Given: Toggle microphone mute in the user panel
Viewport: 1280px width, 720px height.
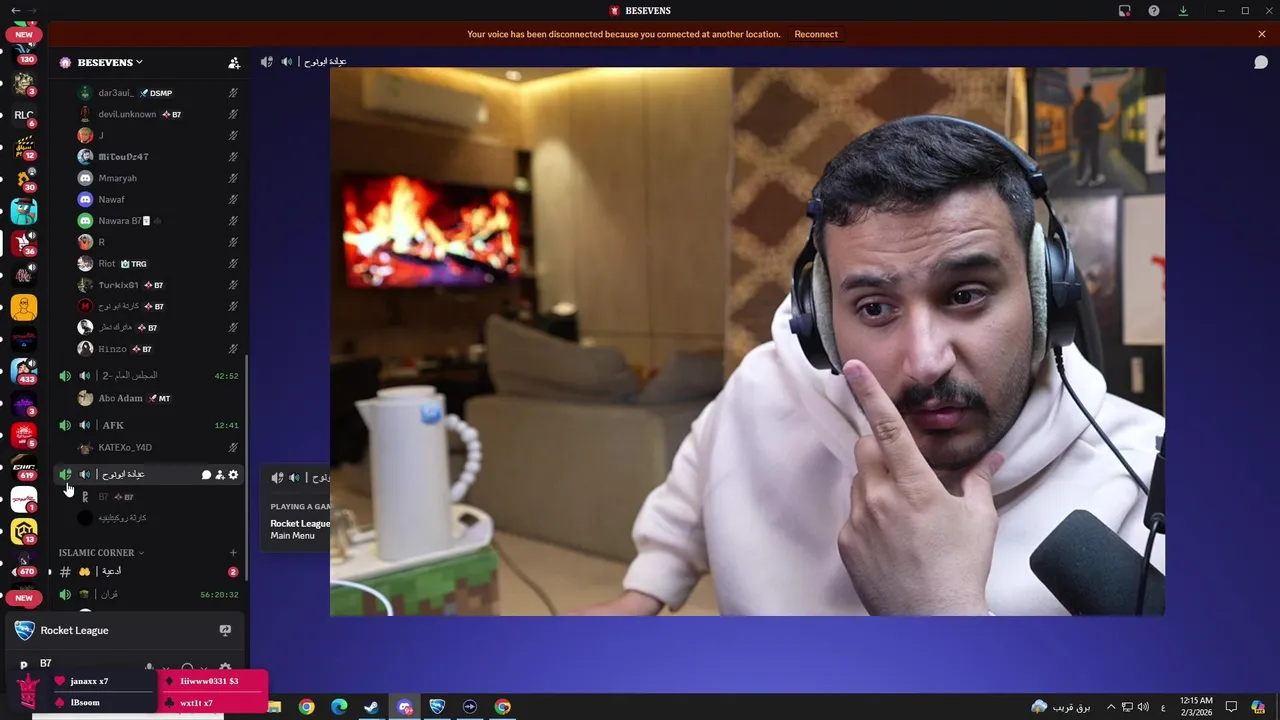Looking at the screenshot, I should click(x=150, y=667).
